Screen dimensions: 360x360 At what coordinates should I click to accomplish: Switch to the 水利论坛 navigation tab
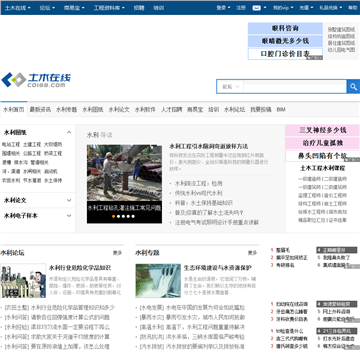(x=234, y=109)
